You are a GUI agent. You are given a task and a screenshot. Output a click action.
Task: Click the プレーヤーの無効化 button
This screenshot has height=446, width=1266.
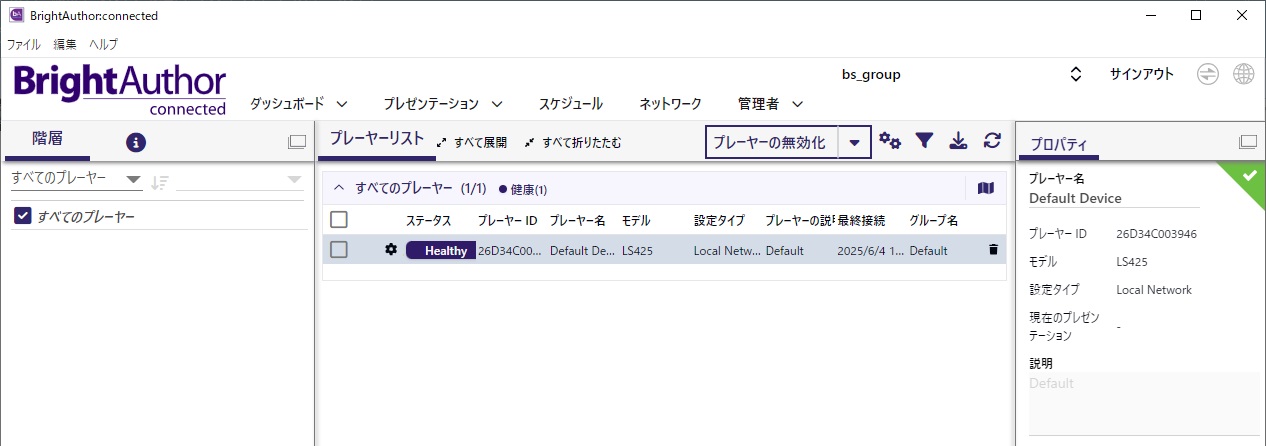[x=770, y=142]
